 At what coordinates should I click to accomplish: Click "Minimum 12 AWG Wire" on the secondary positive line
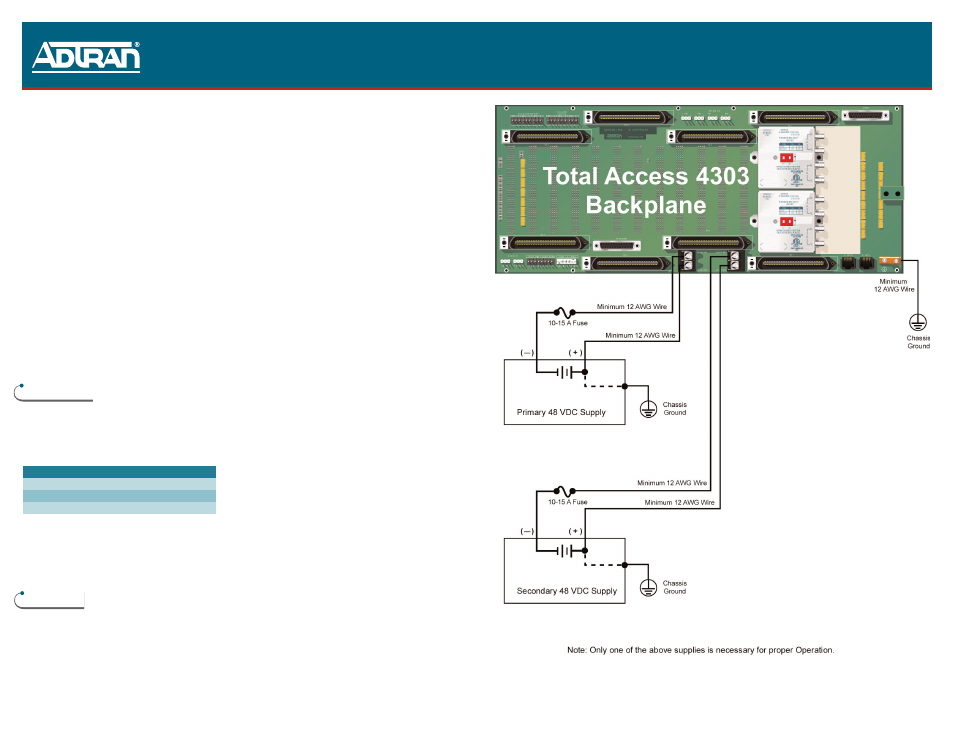[x=680, y=503]
